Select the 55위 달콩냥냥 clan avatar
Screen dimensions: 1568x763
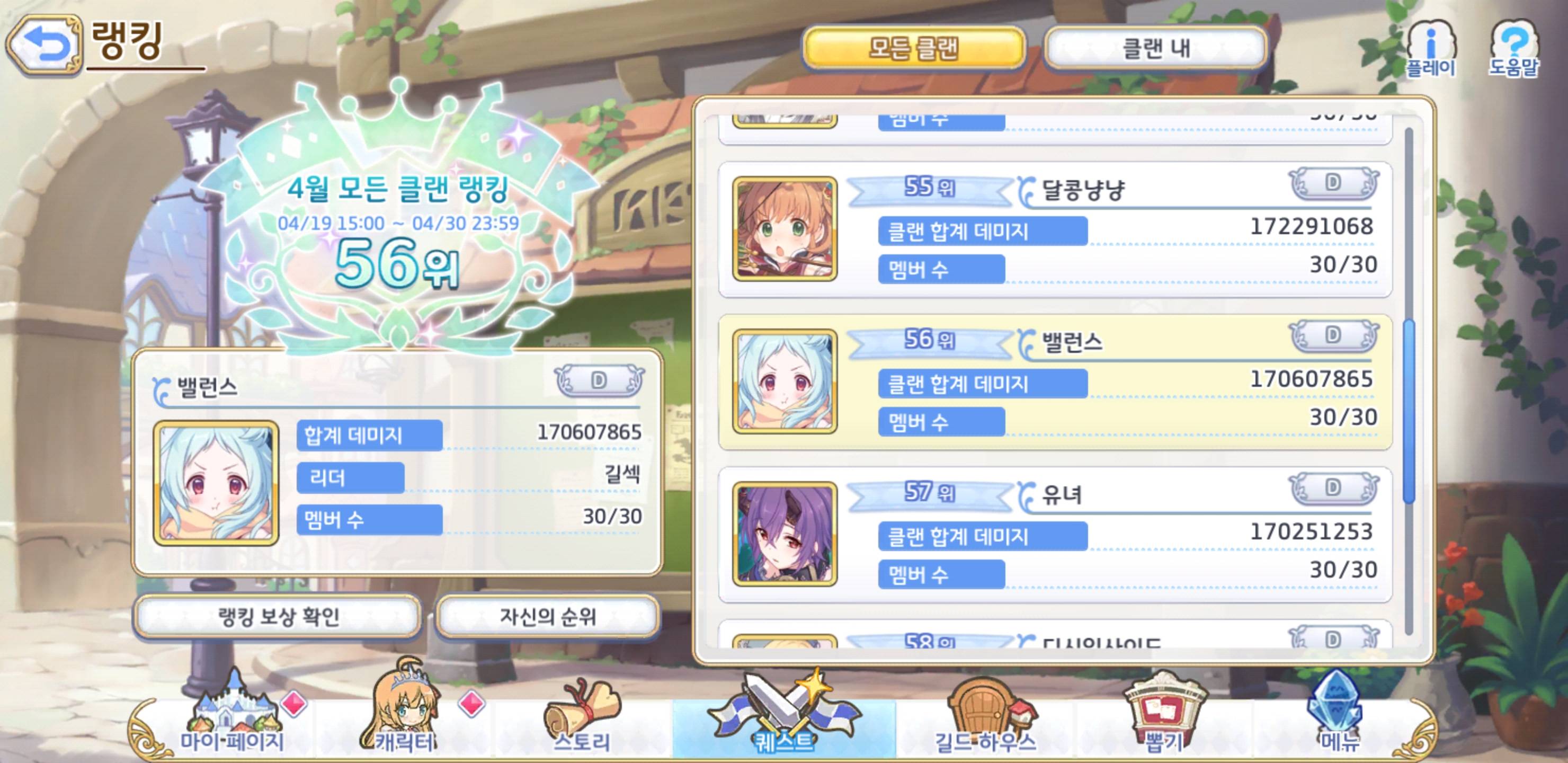tap(785, 229)
